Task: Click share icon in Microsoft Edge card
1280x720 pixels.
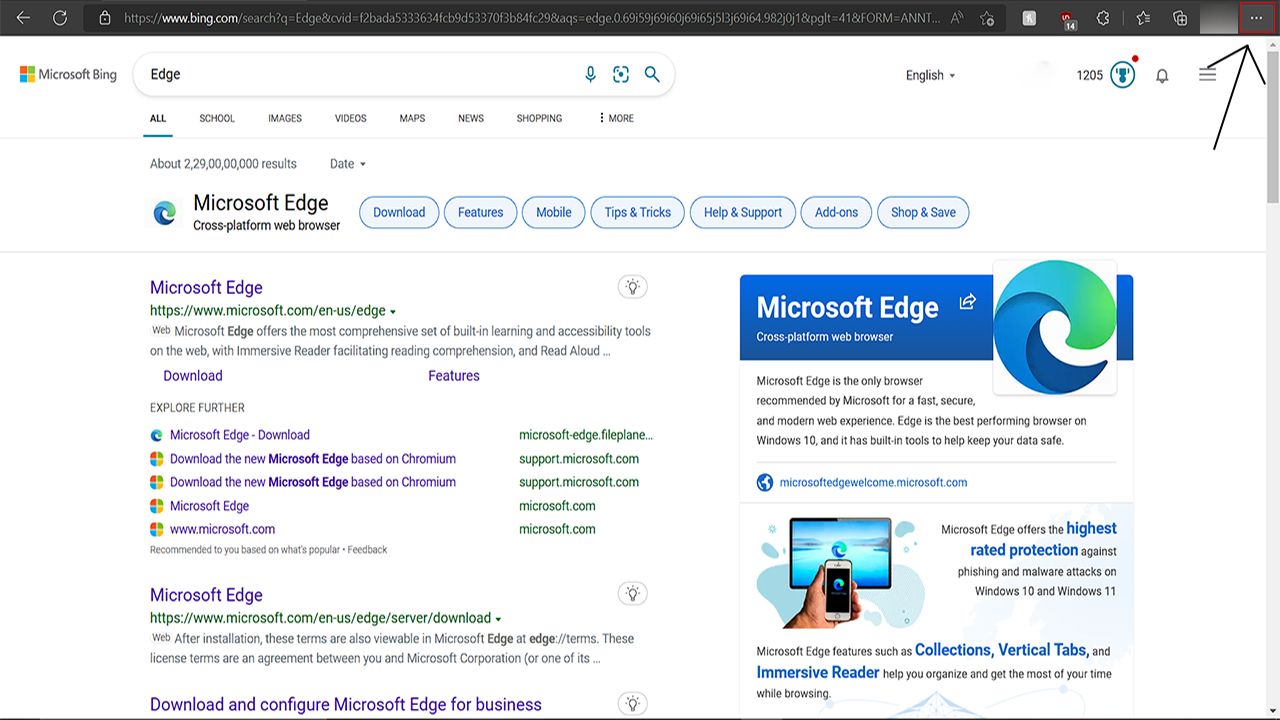Action: pyautogui.click(x=967, y=302)
